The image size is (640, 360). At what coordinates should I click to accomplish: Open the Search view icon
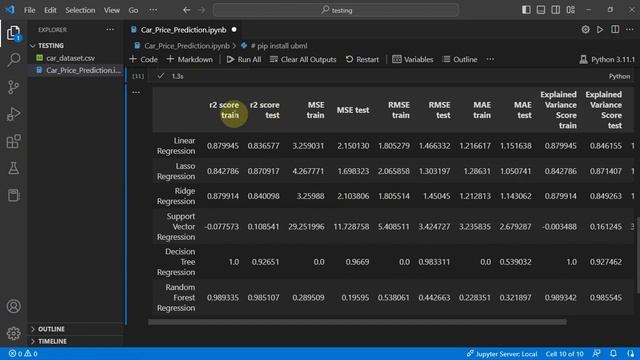13,60
